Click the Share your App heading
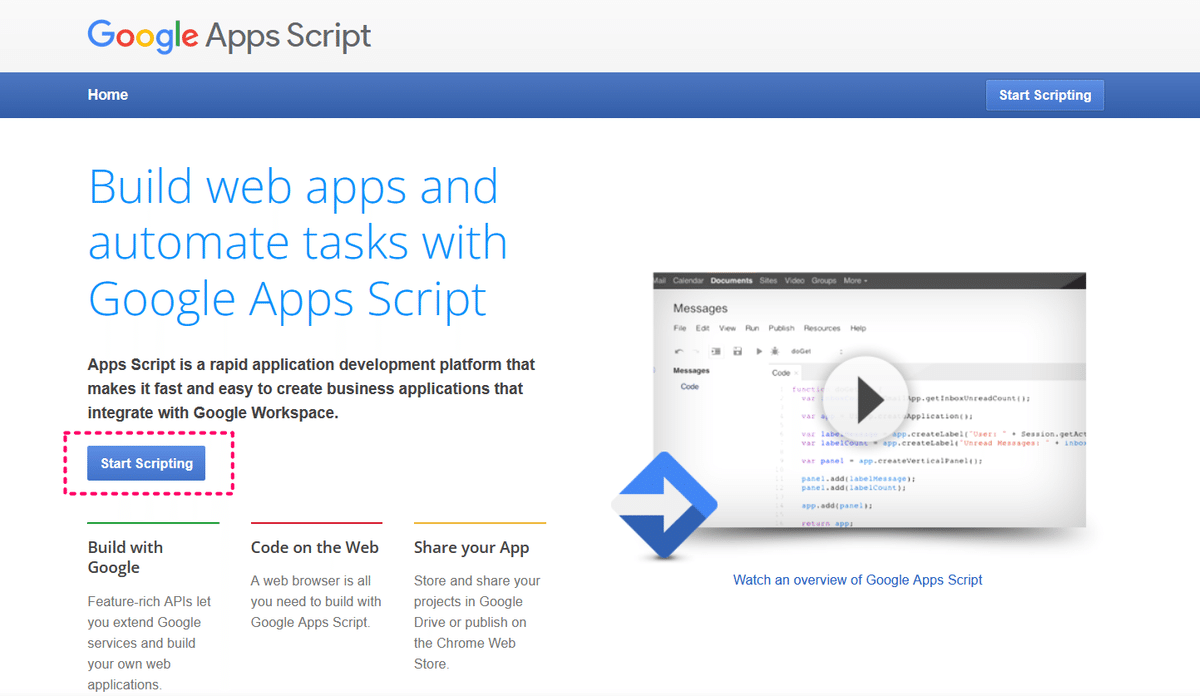This screenshot has height=696, width=1200. tap(472, 548)
